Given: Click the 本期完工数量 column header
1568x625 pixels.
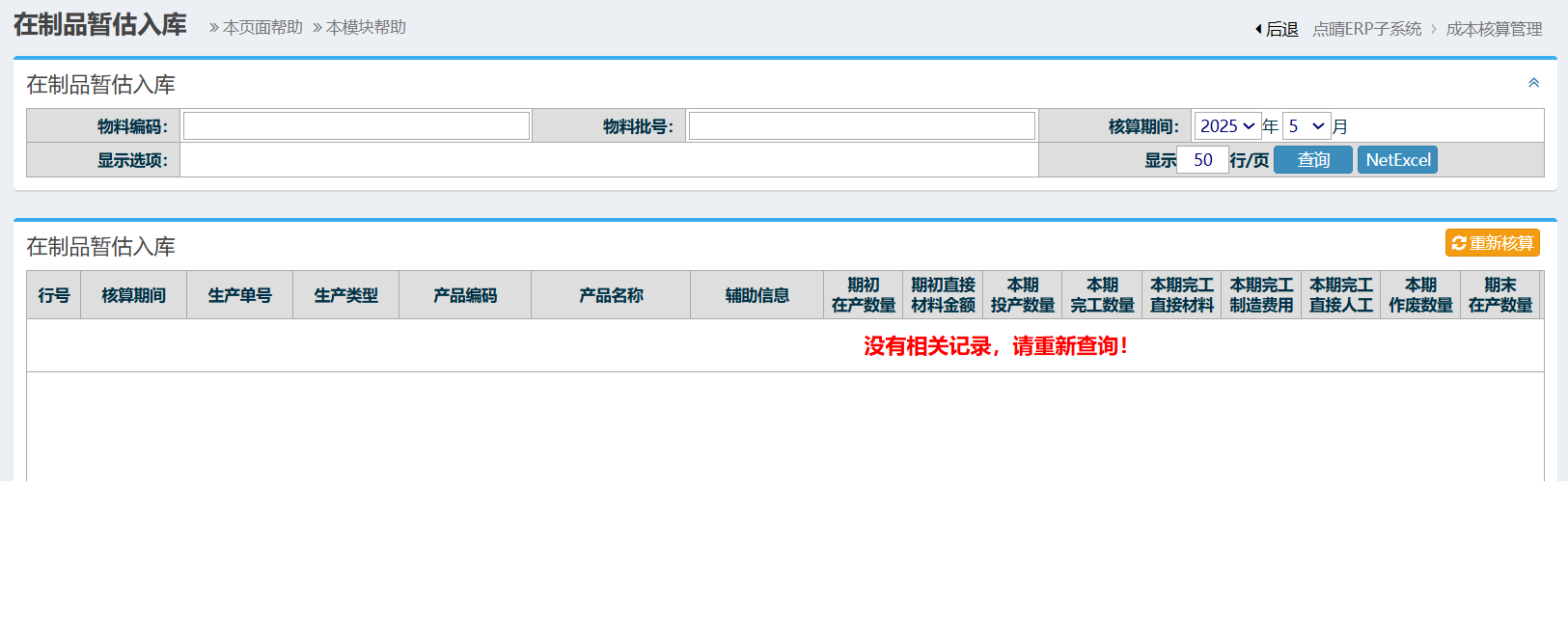Looking at the screenshot, I should point(1102,295).
